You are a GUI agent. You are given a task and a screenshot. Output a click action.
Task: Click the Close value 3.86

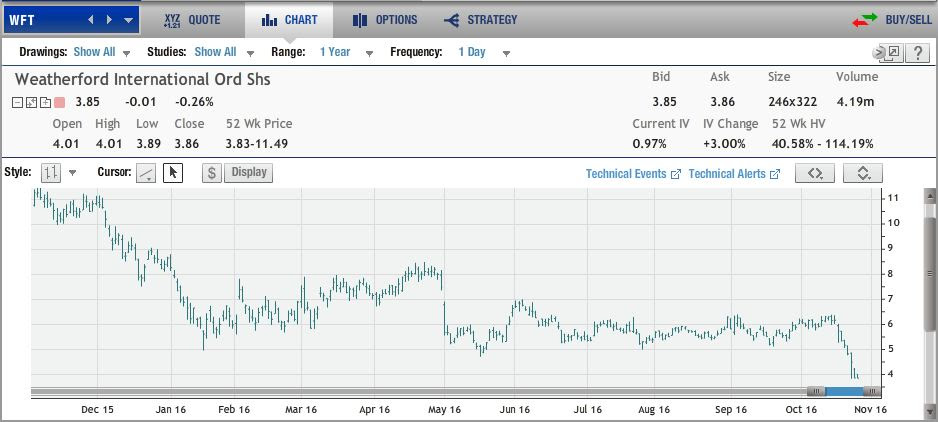[187, 144]
